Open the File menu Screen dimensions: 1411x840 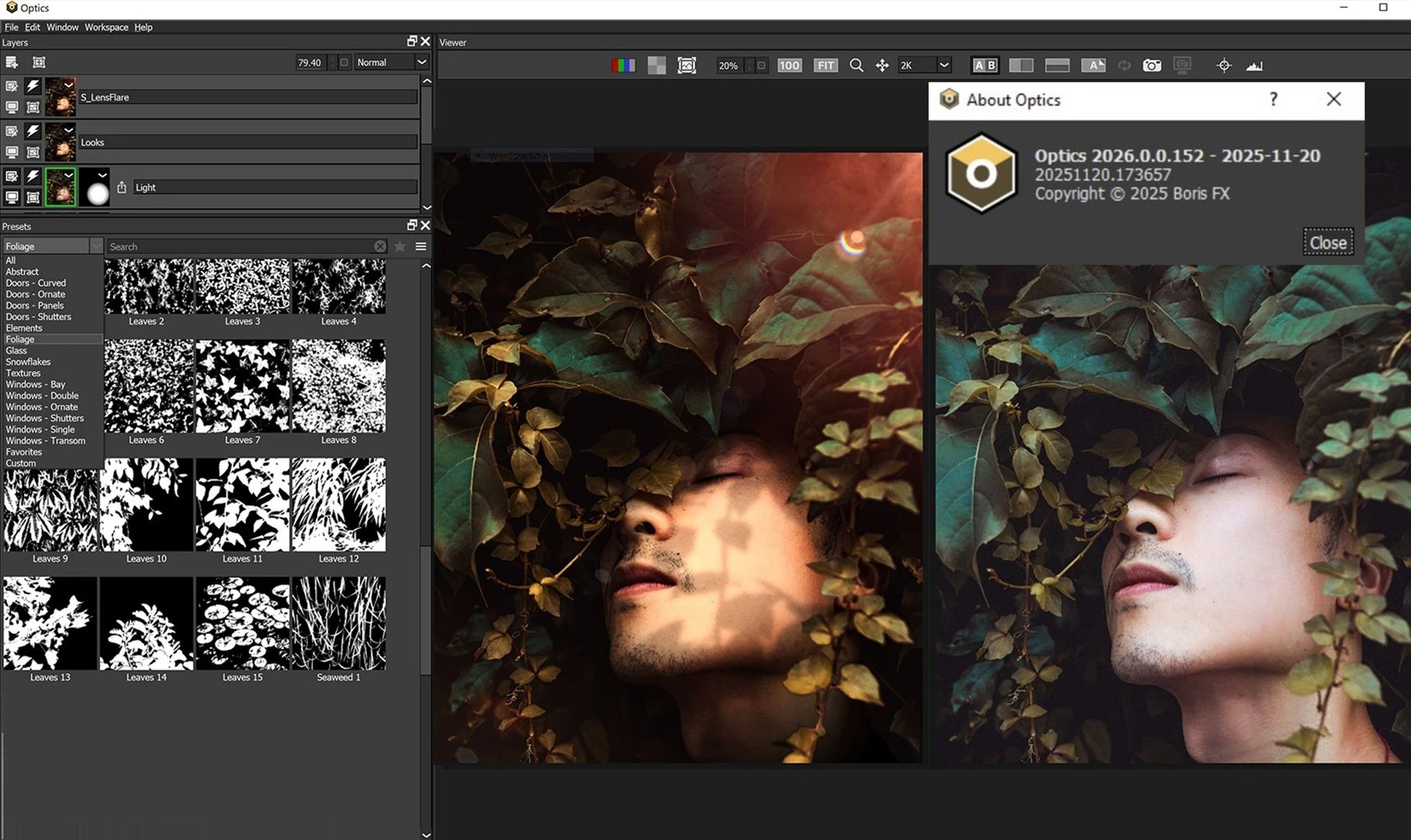11,27
